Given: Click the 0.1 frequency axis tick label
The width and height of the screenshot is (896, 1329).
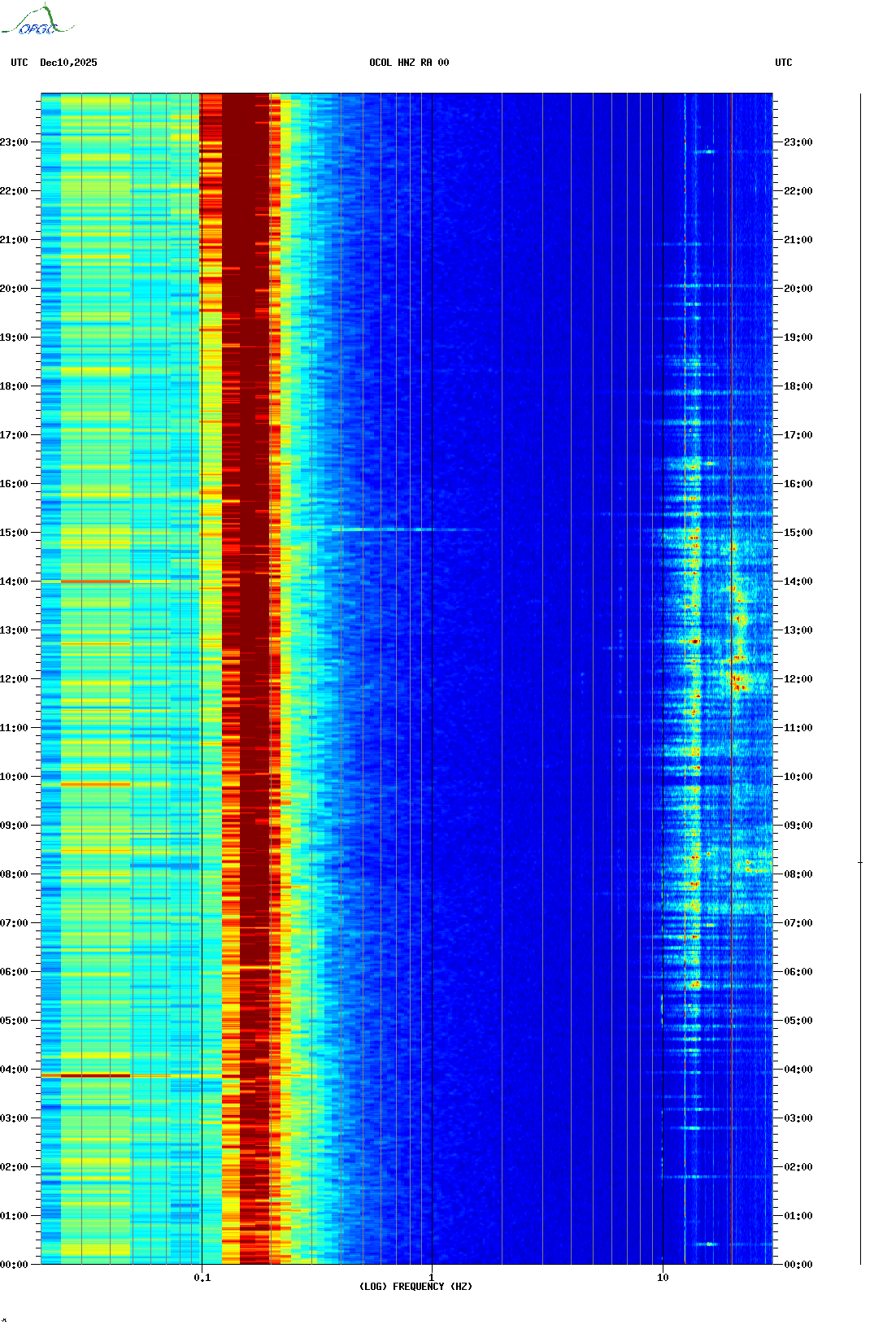Looking at the screenshot, I should click(202, 1277).
